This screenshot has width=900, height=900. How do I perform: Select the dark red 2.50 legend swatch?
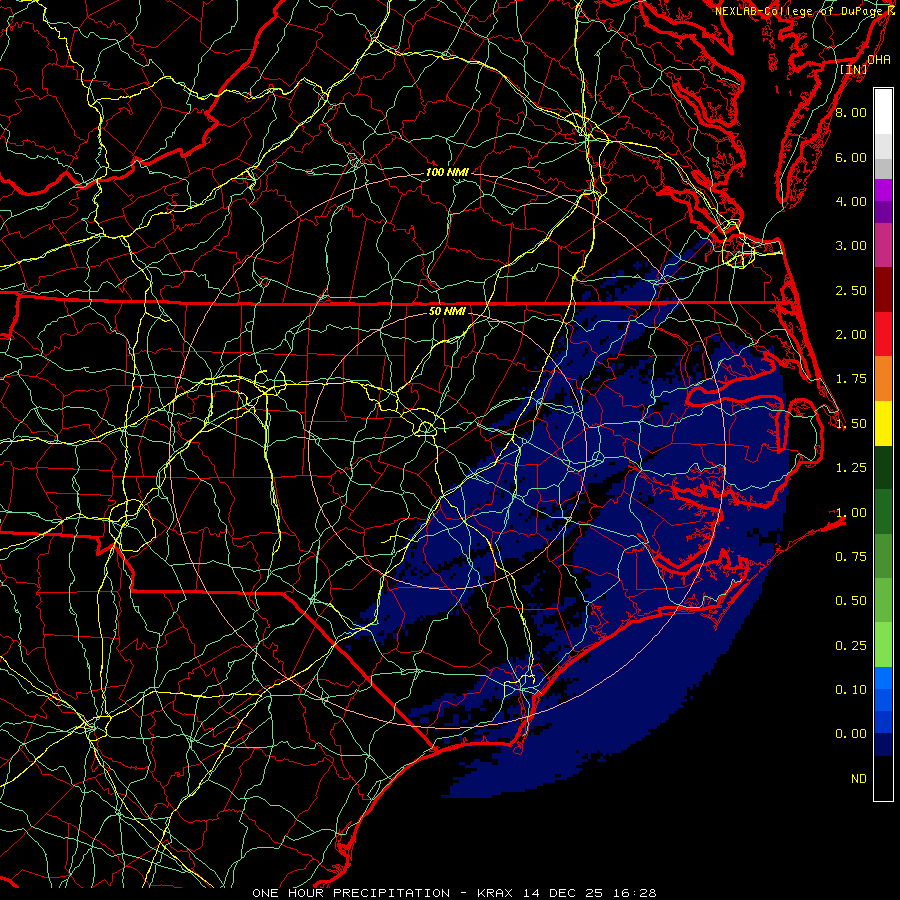tap(883, 290)
